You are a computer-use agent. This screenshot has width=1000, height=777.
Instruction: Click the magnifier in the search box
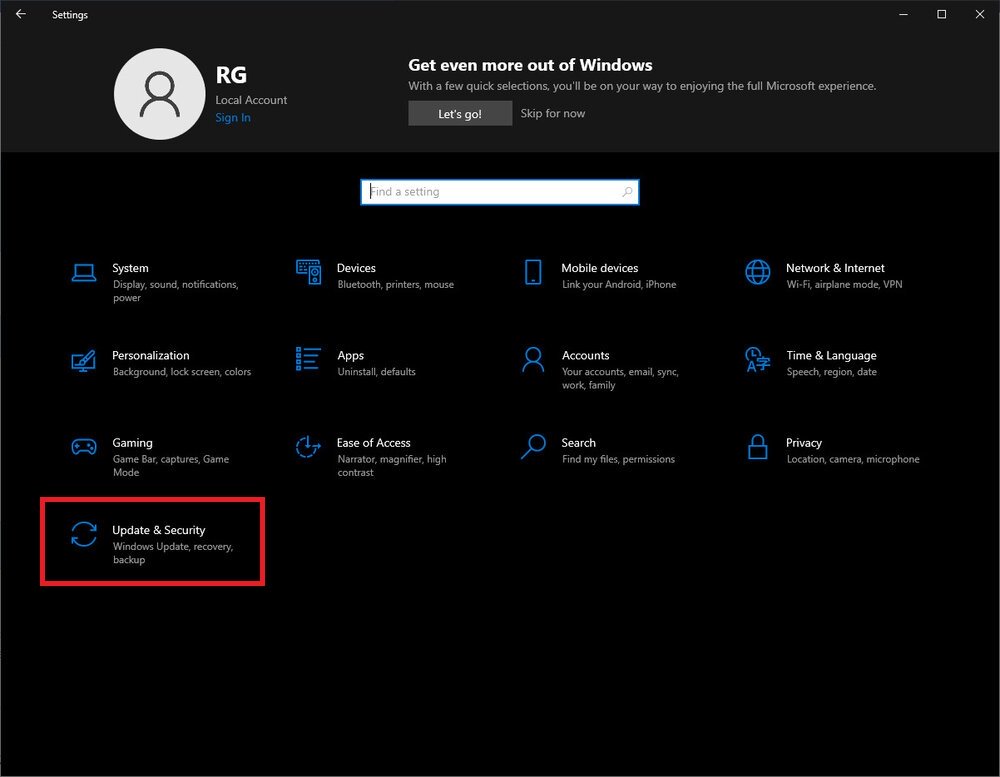point(628,191)
